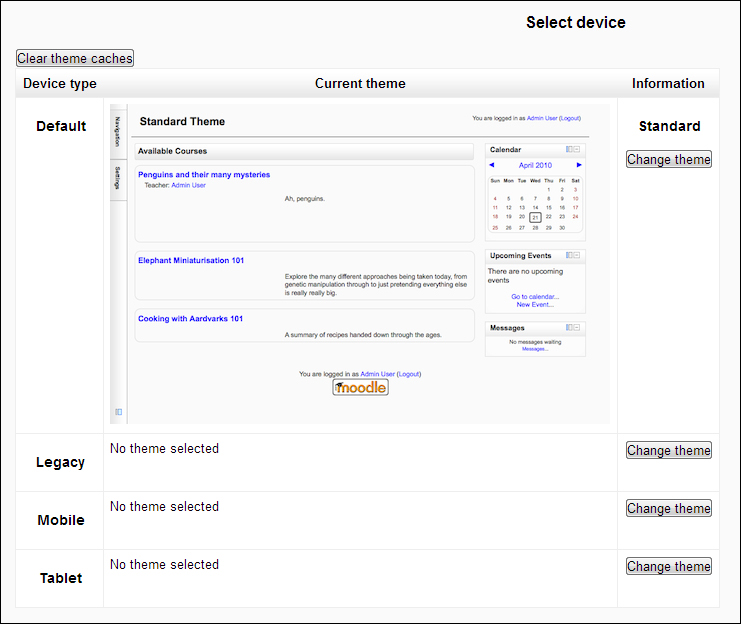
Task: Click the calendar next month arrow
Action: [x=579, y=165]
